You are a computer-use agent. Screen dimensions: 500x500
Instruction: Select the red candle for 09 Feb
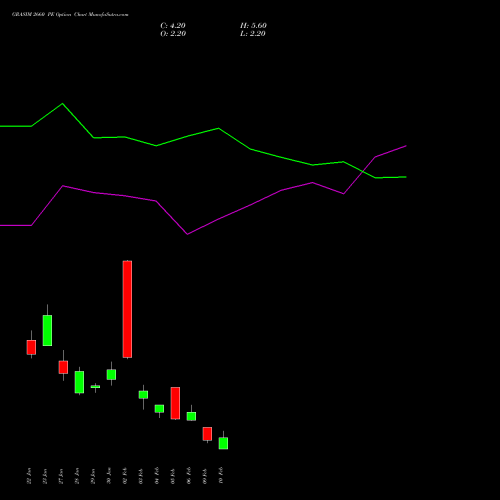click(x=207, y=434)
